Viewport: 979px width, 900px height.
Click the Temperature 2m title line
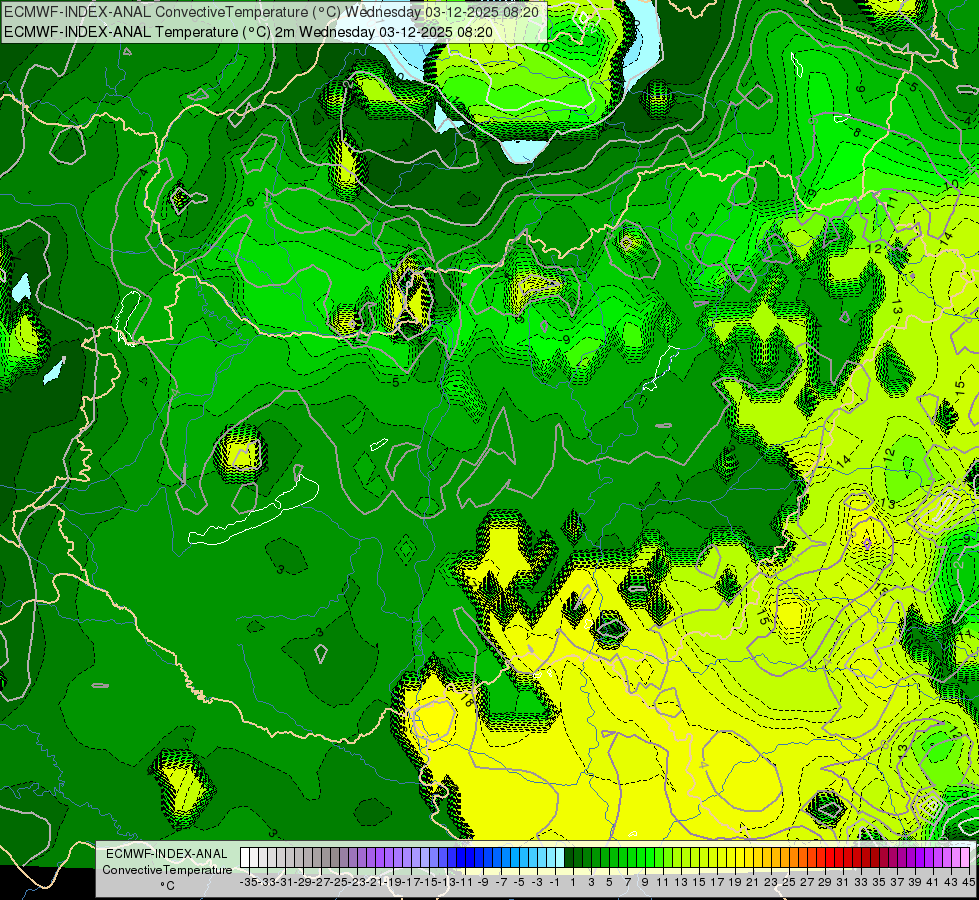(248, 32)
